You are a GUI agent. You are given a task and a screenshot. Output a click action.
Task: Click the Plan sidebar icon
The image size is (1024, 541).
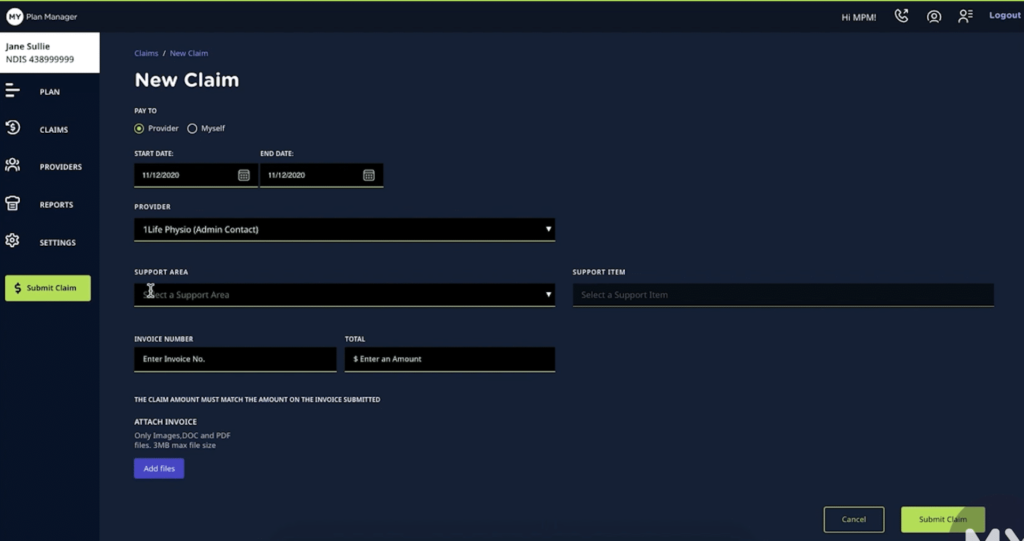pyautogui.click(x=13, y=91)
